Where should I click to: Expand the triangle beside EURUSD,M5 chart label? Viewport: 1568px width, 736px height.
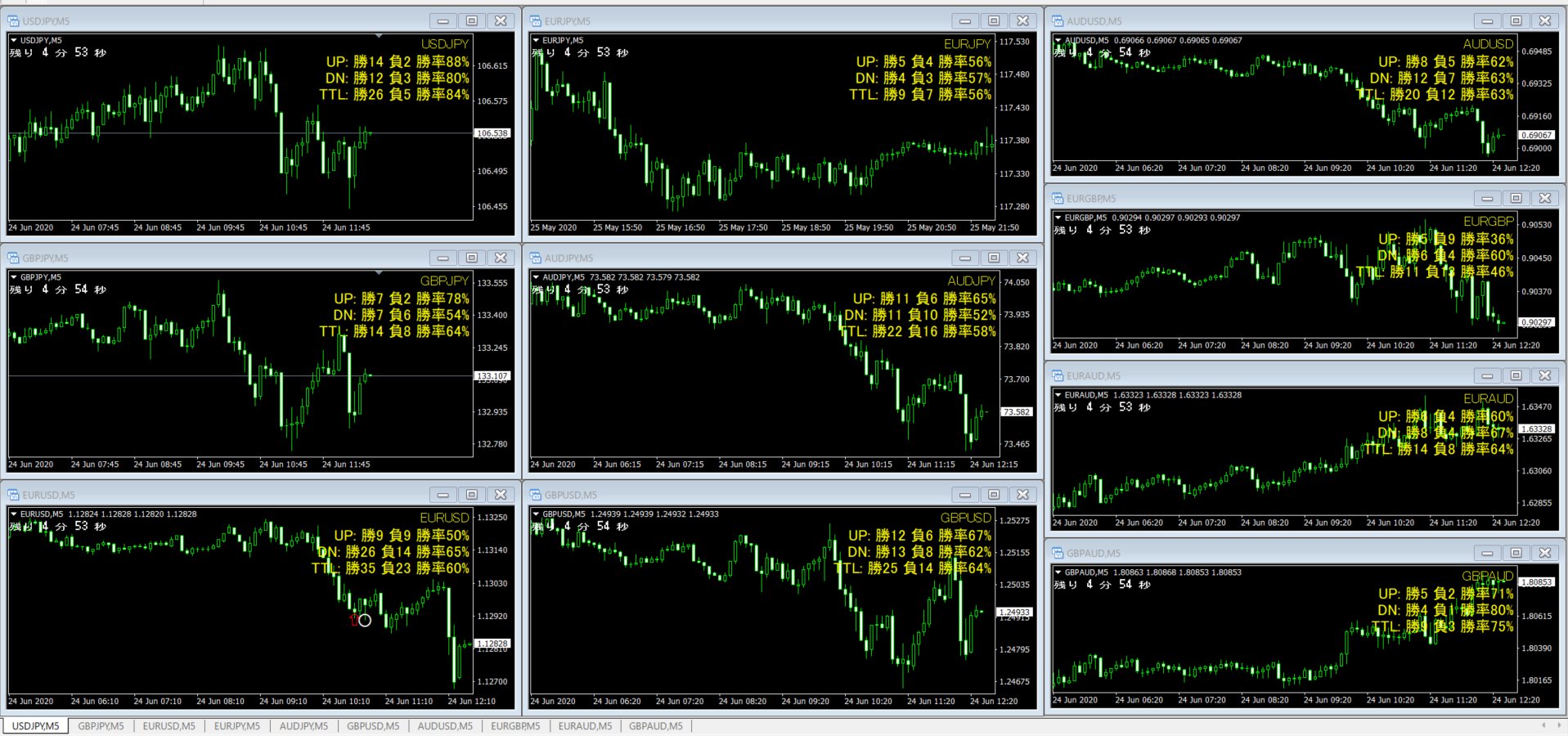point(14,514)
